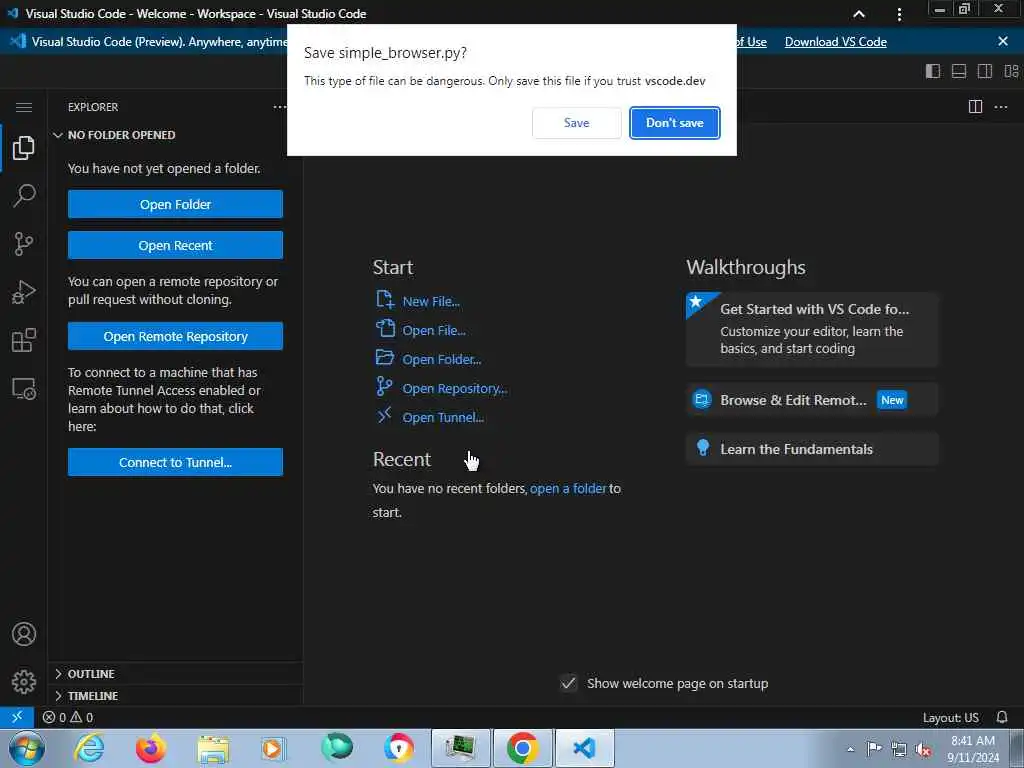Click the upward chevron in title bar
Viewport: 1024px width, 768px height.
pyautogui.click(x=859, y=14)
